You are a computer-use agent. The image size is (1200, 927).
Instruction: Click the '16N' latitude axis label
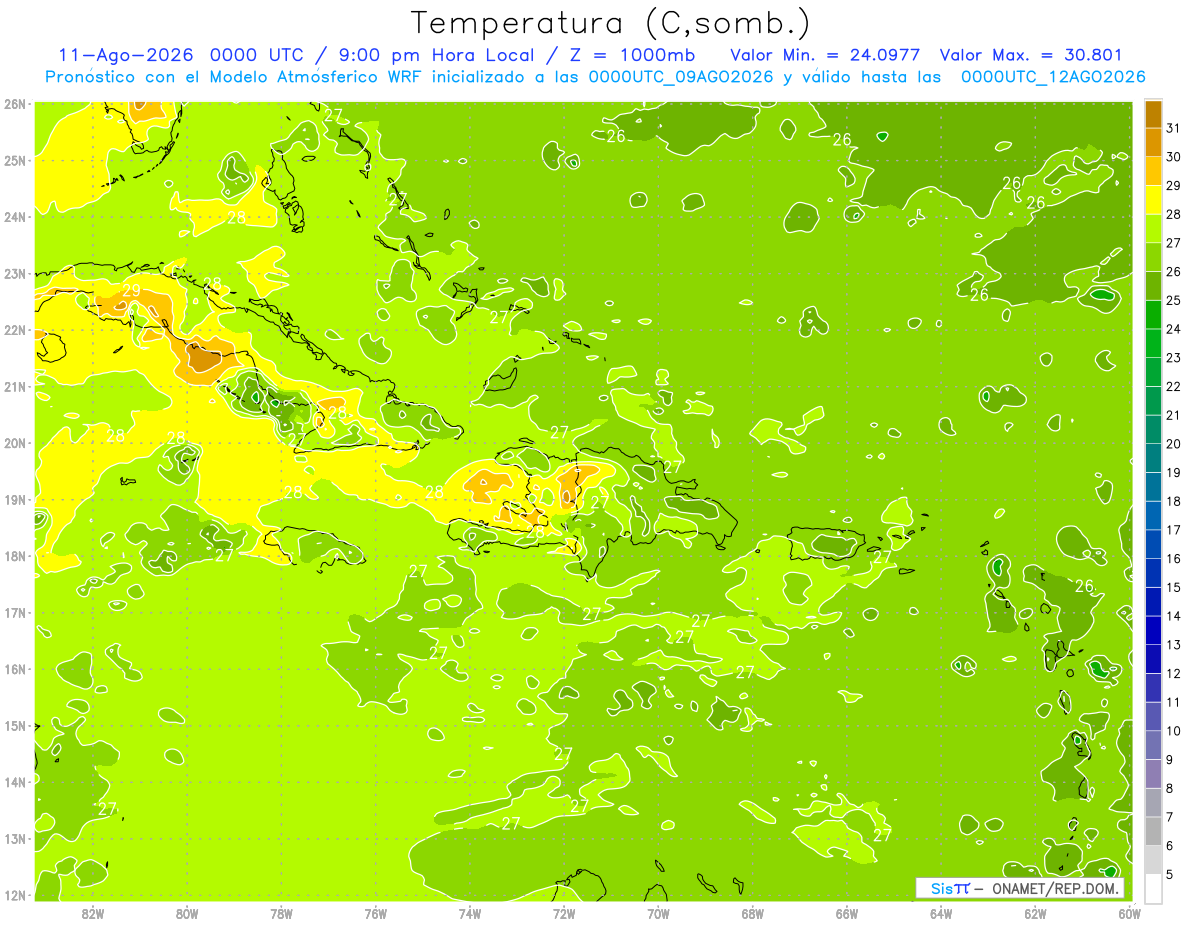pyautogui.click(x=15, y=669)
